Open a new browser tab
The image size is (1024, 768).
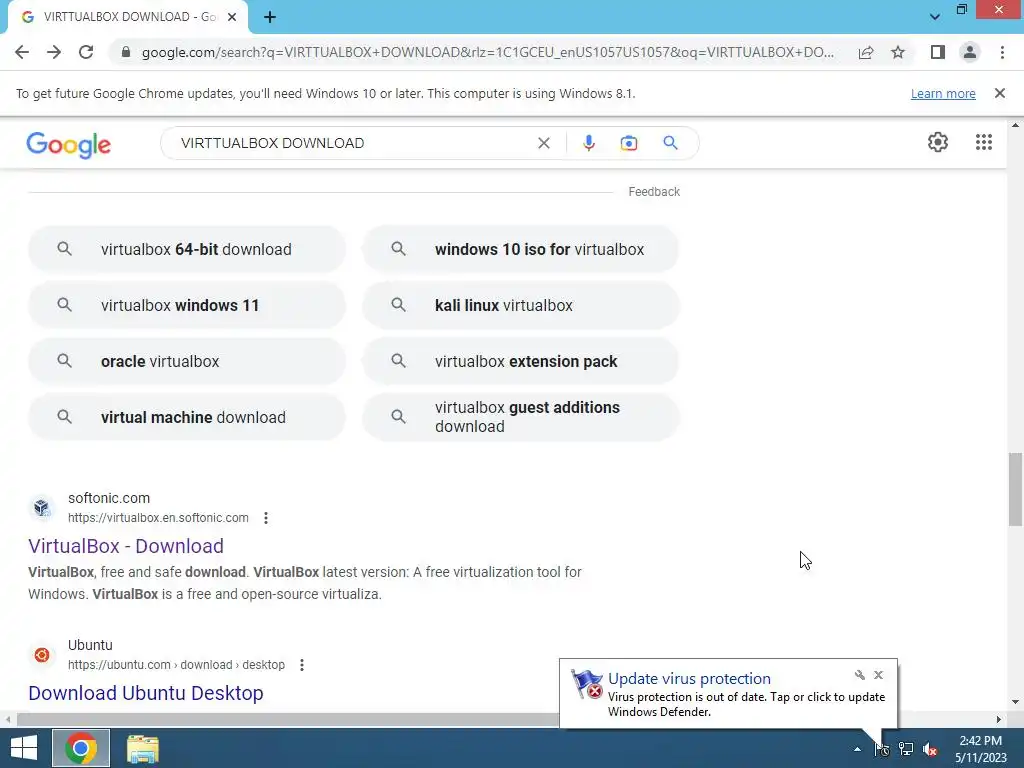(x=270, y=17)
